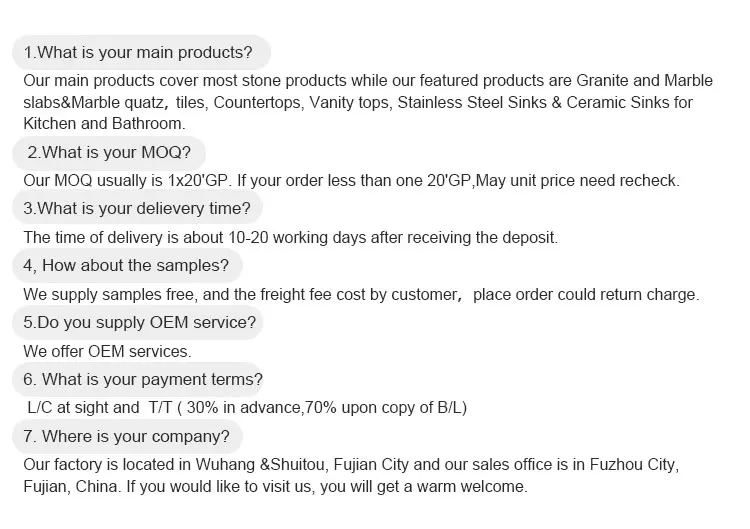Image resolution: width=750 pixels, height=529 pixels.
Task: Click the answer line starting "Our MOQ usually"
Action: (351, 181)
